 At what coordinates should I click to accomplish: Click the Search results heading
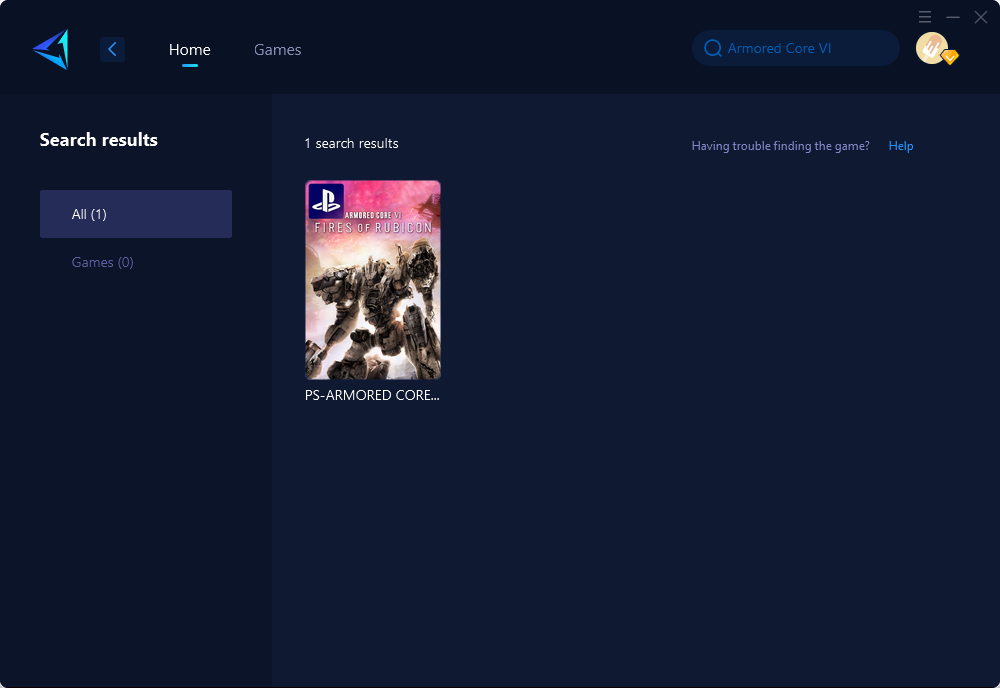[x=99, y=140]
